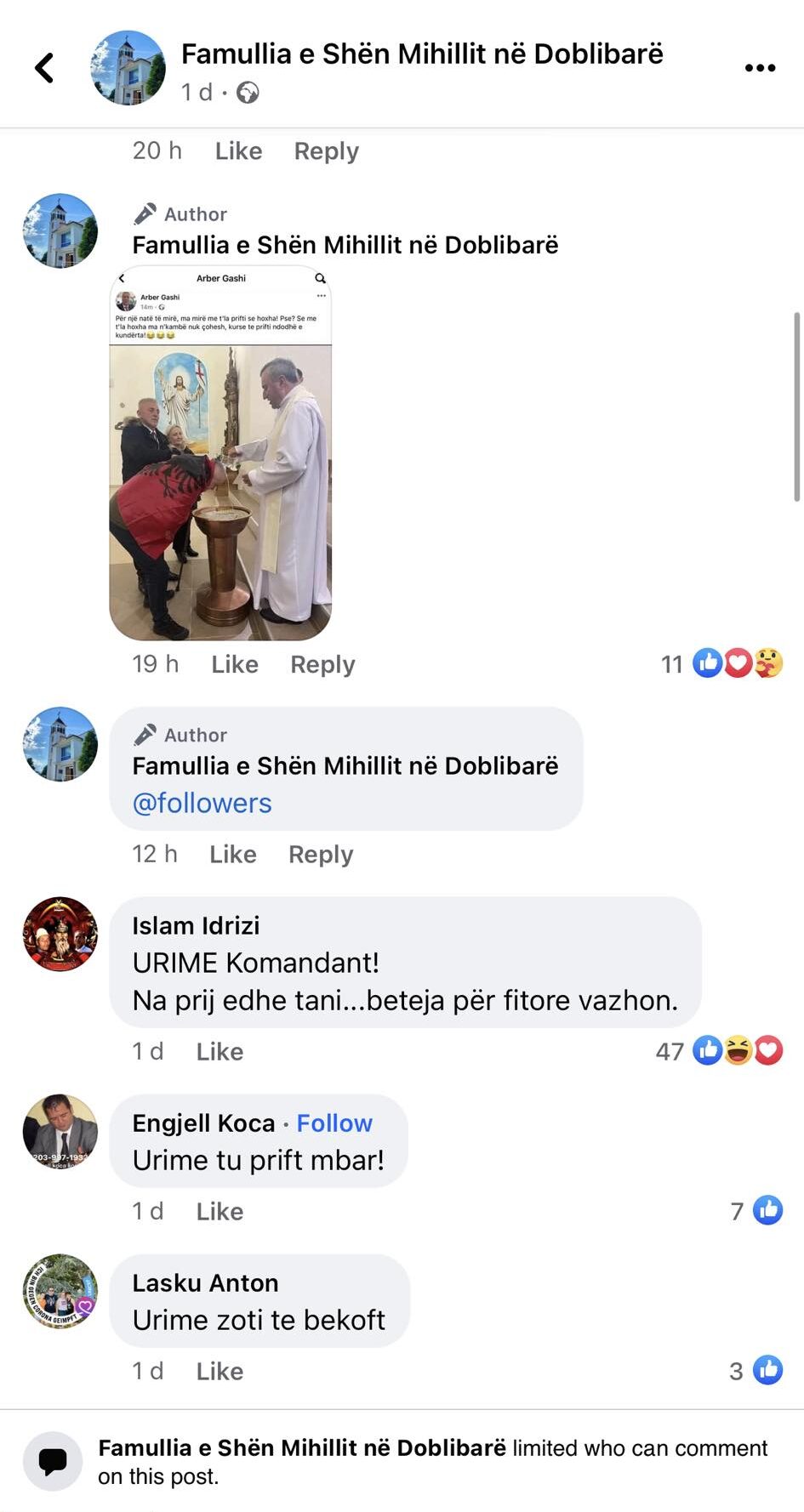The width and height of the screenshot is (804, 1512).
Task: Open reactions on the image comment
Action: (721, 663)
